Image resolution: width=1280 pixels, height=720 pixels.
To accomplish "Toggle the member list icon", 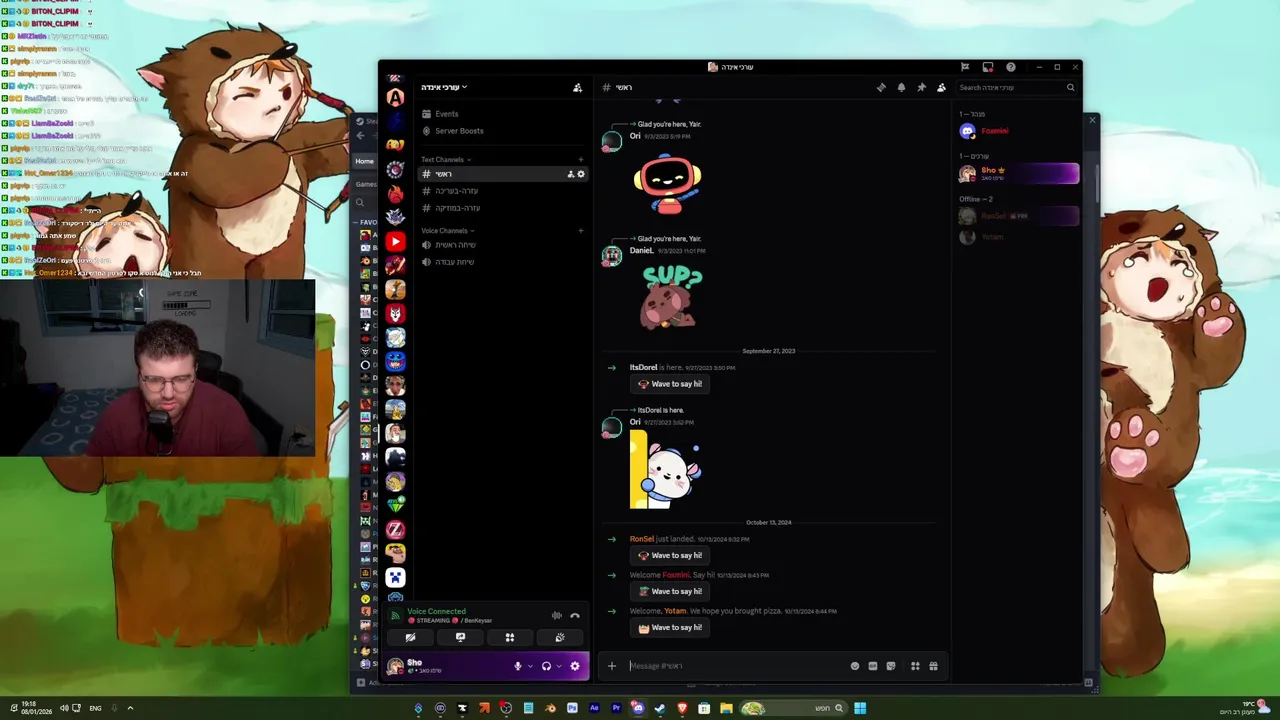I will click(941, 88).
